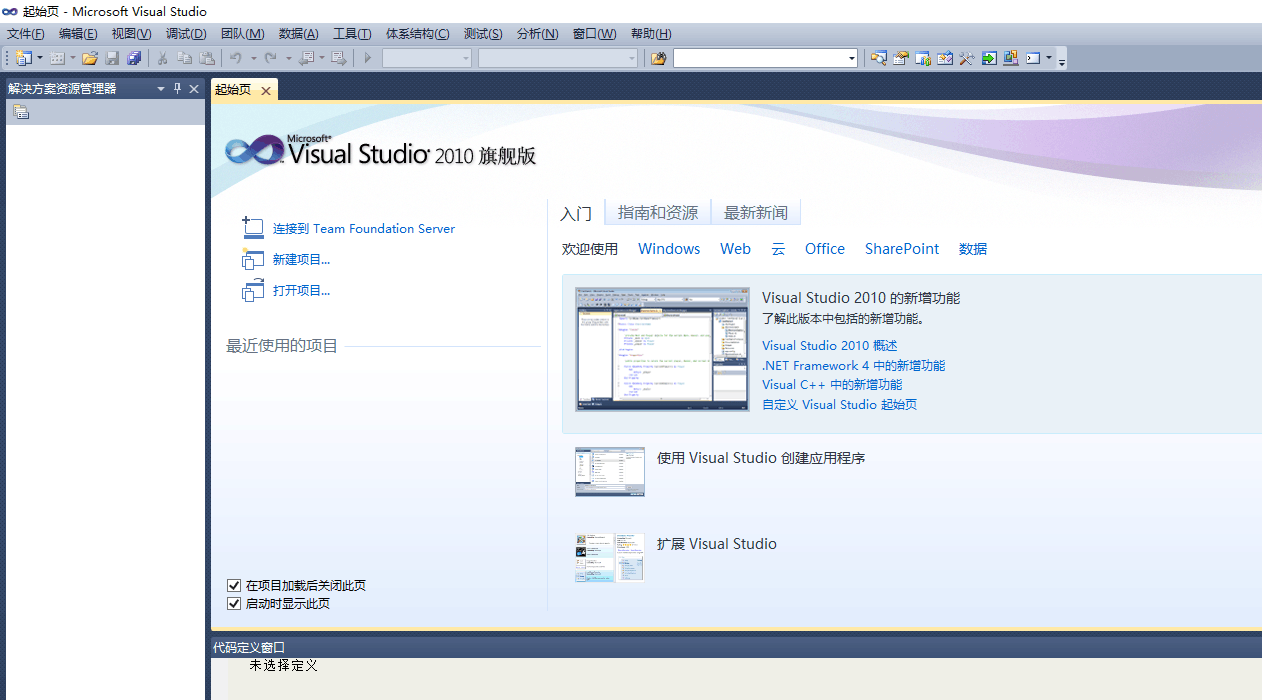Viewport: 1262px width, 700px height.
Task: Click the Toolbox hammer-and-wrench icon
Action: click(x=967, y=58)
